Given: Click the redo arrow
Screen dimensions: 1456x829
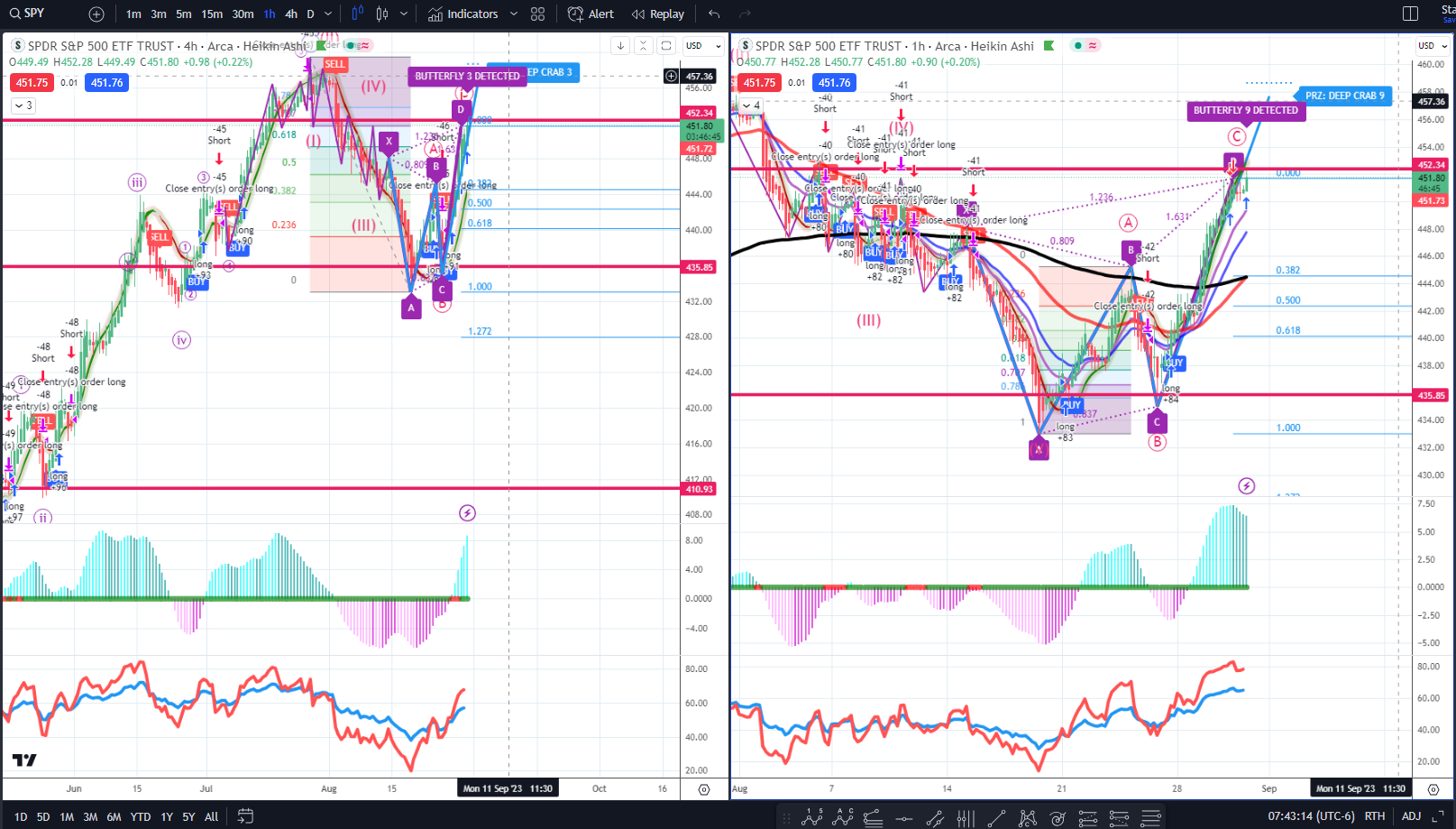Looking at the screenshot, I should pyautogui.click(x=745, y=14).
